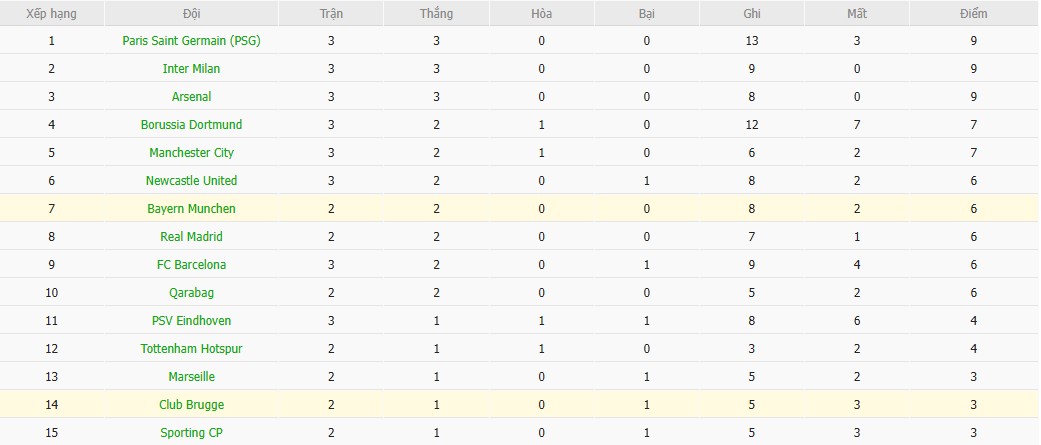
Task: Open Bayern Munchen team page
Action: click(191, 209)
